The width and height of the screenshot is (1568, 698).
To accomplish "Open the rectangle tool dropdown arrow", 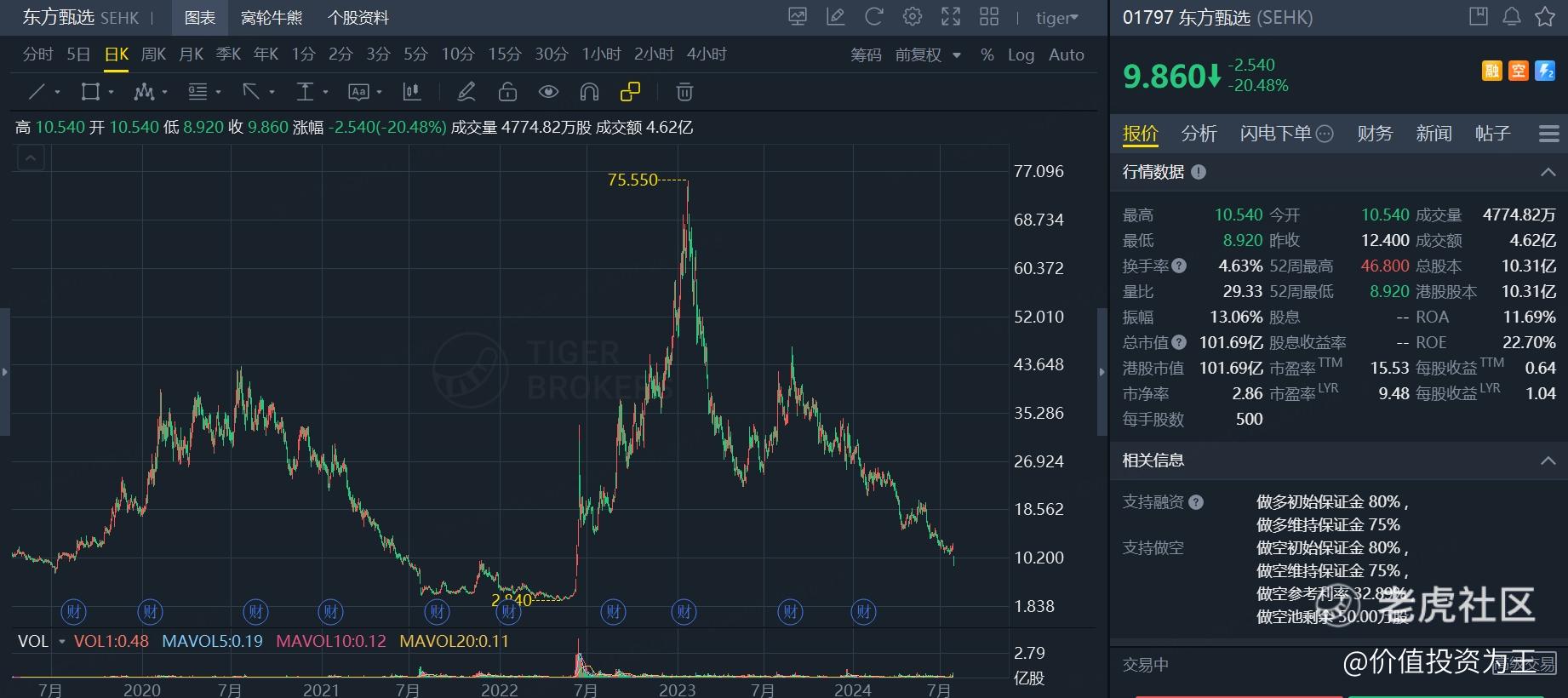I will [111, 92].
